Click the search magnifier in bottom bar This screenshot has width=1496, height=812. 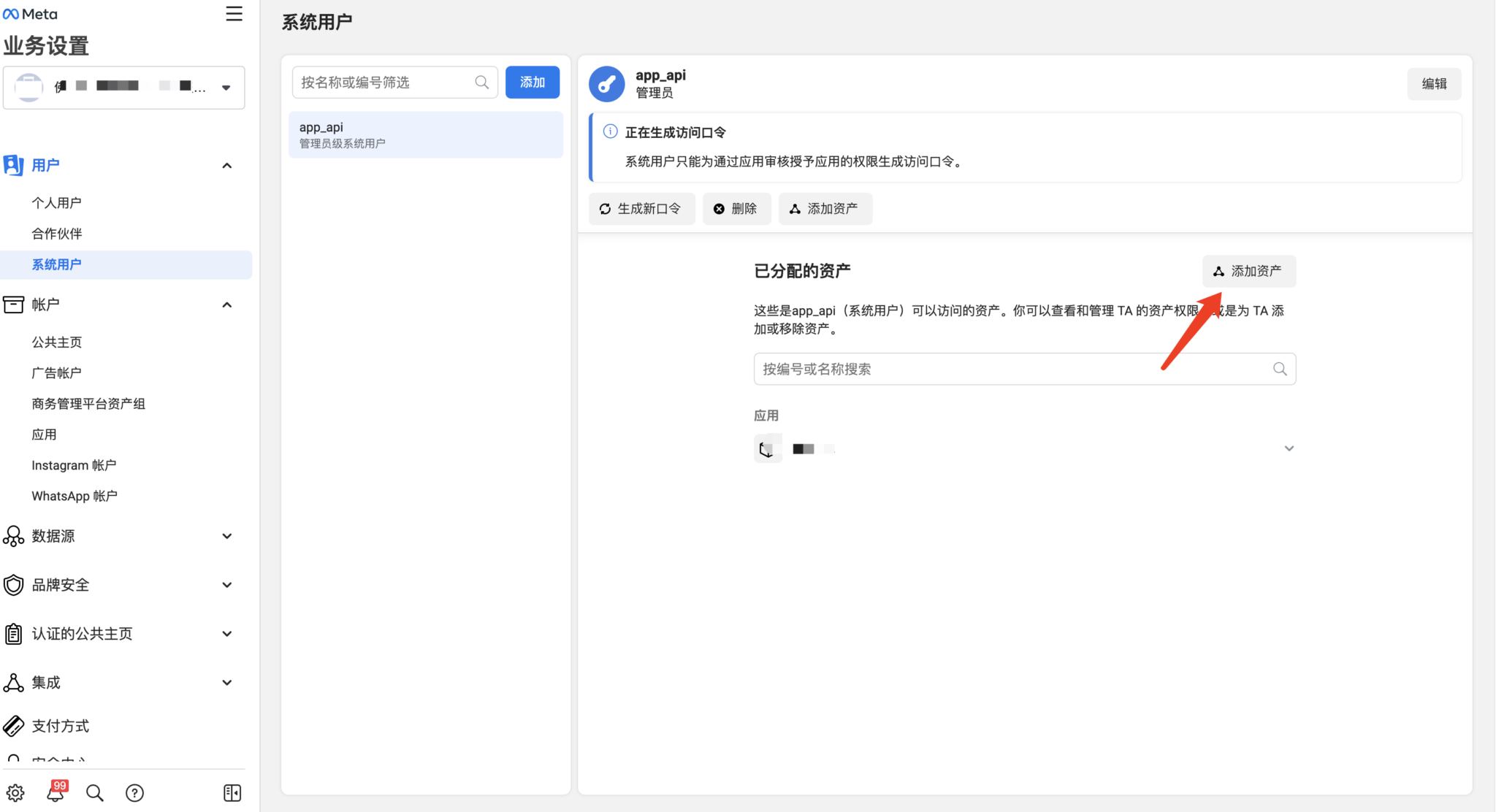(95, 793)
